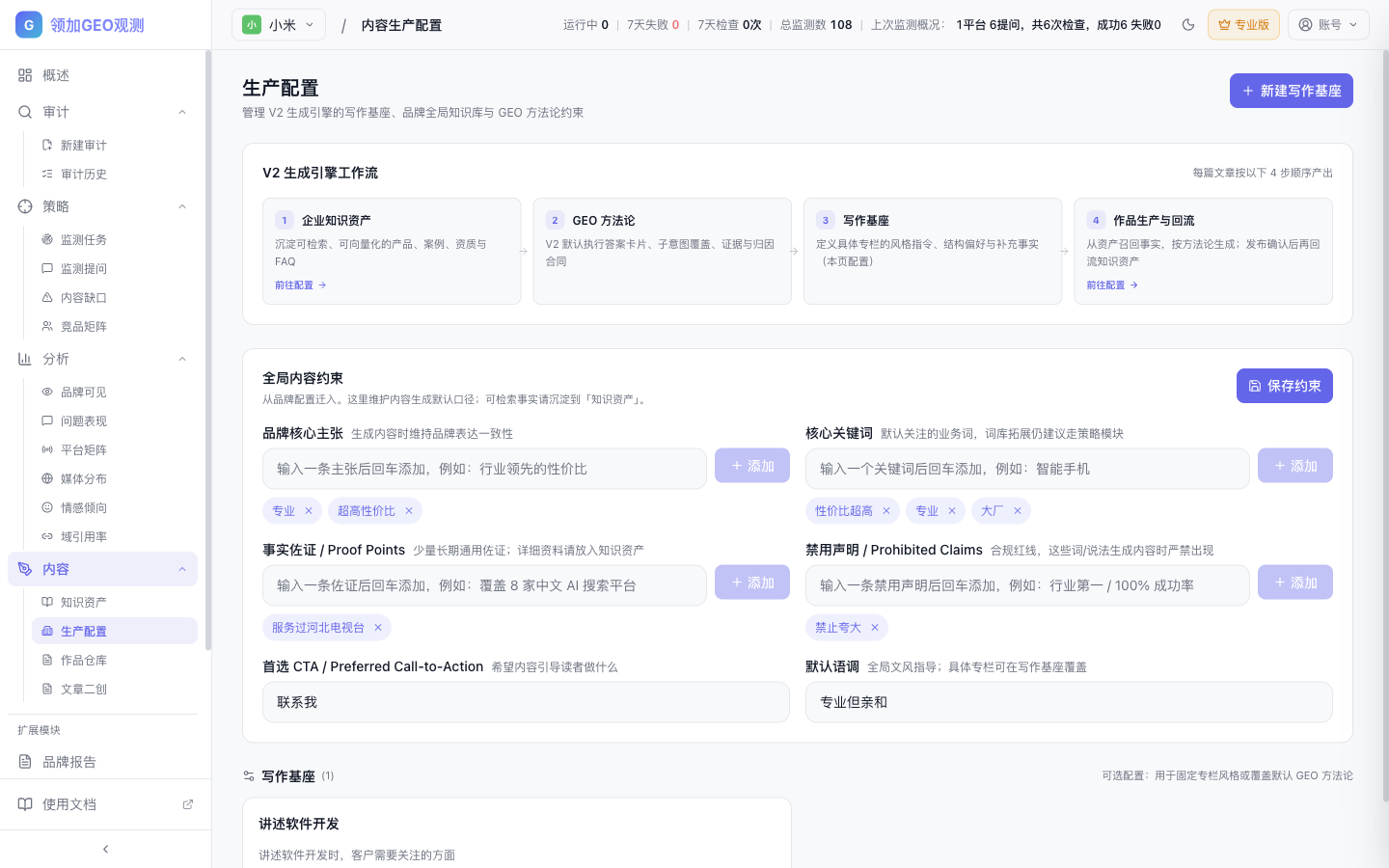
Task: Collapse the sidebar with bottom chevron
Action: point(105,849)
